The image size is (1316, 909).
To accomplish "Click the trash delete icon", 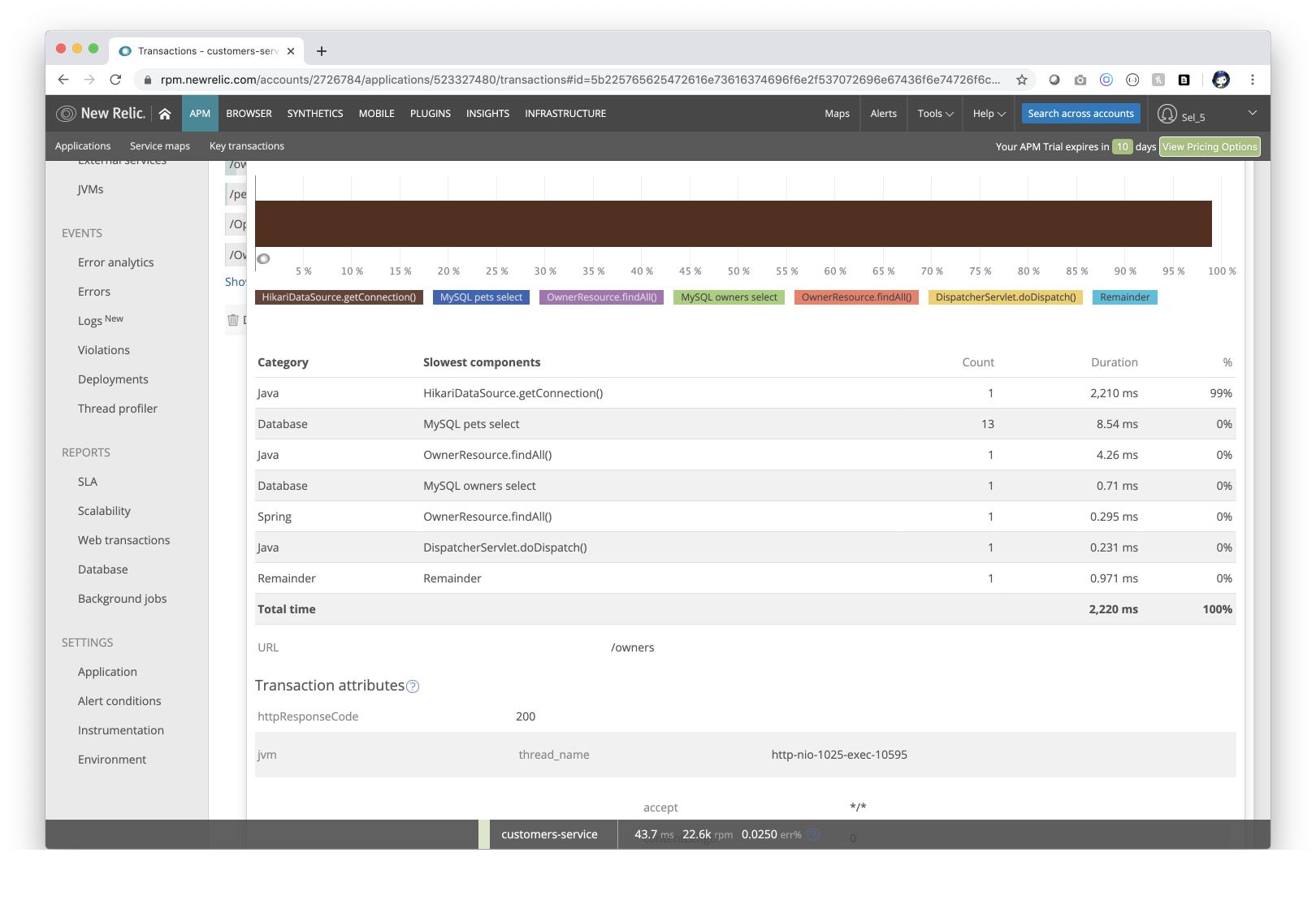I will pos(233,320).
